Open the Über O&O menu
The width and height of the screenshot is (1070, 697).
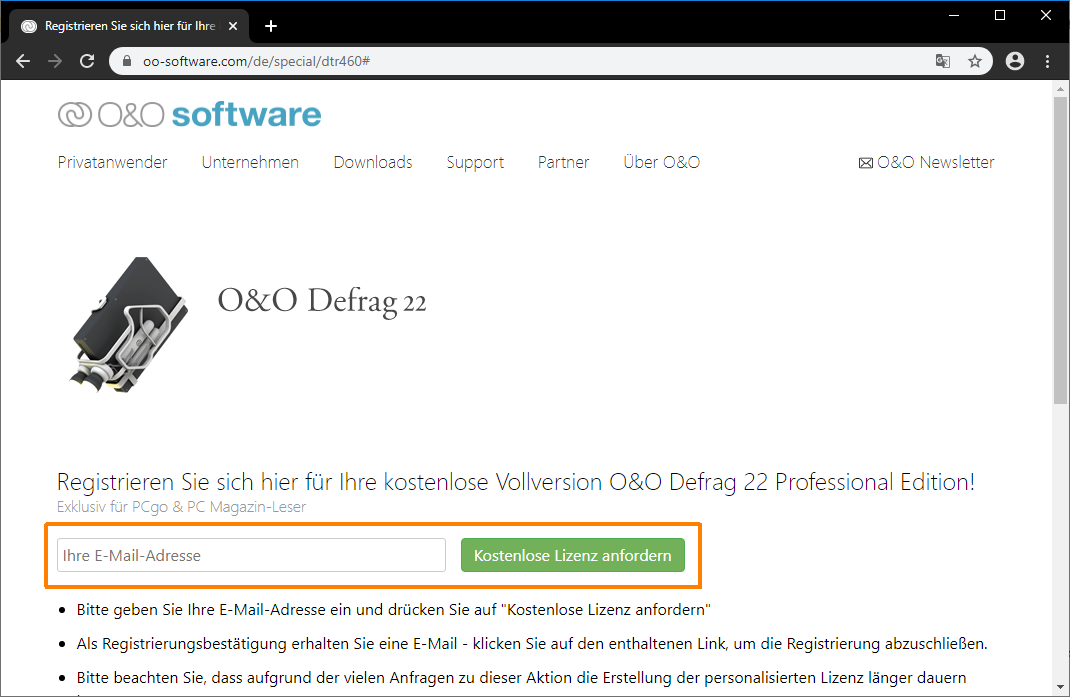tap(662, 162)
